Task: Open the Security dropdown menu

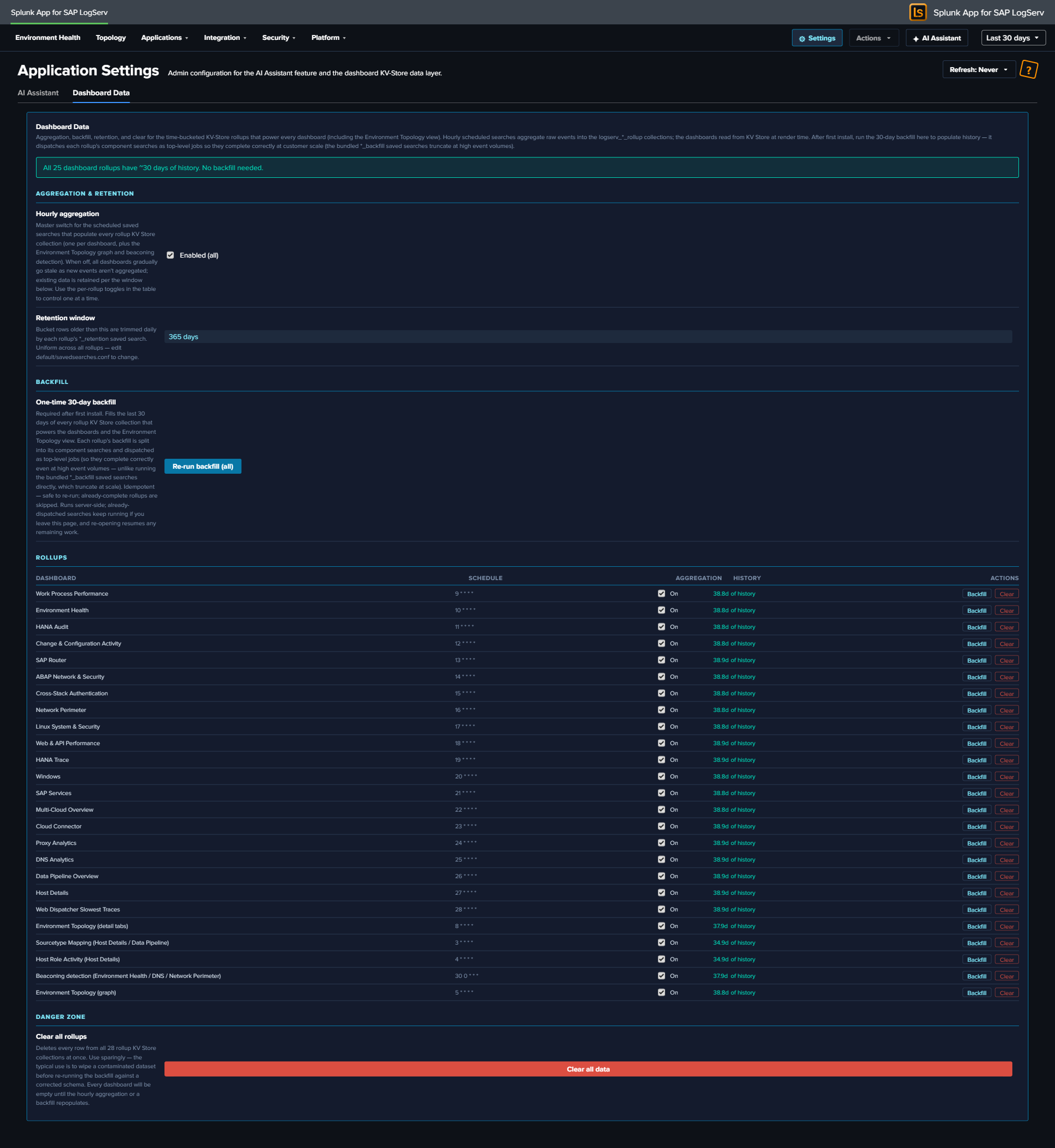Action: (x=279, y=38)
